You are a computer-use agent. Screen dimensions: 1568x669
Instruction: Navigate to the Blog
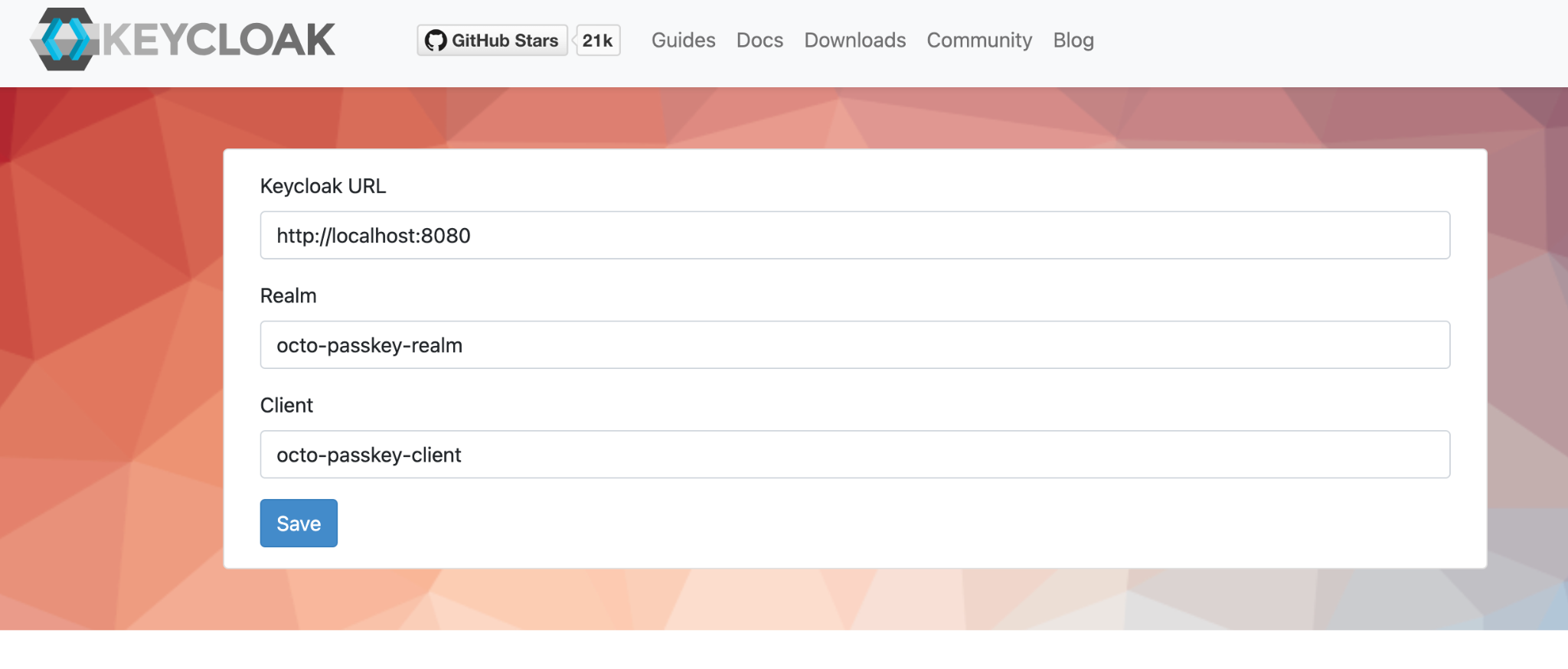(1073, 41)
